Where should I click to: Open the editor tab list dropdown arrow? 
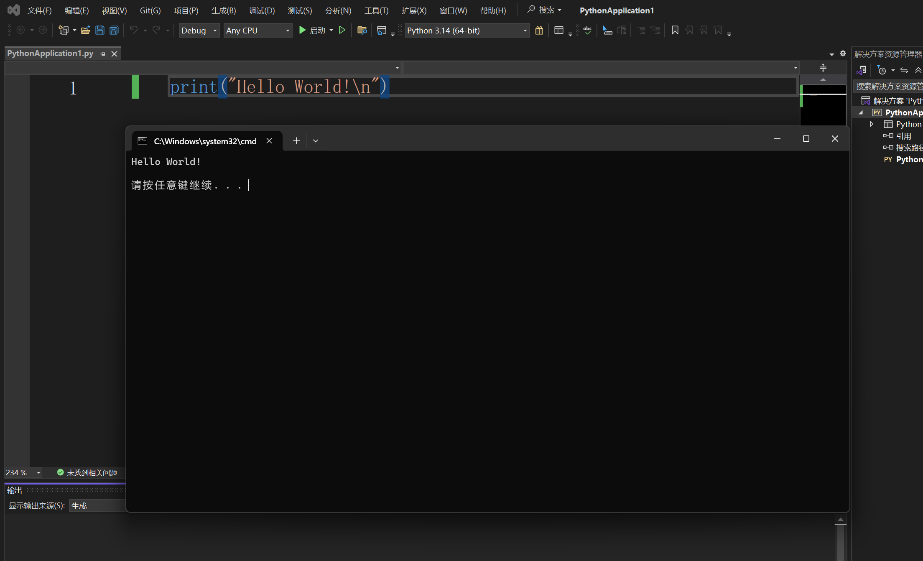point(831,54)
